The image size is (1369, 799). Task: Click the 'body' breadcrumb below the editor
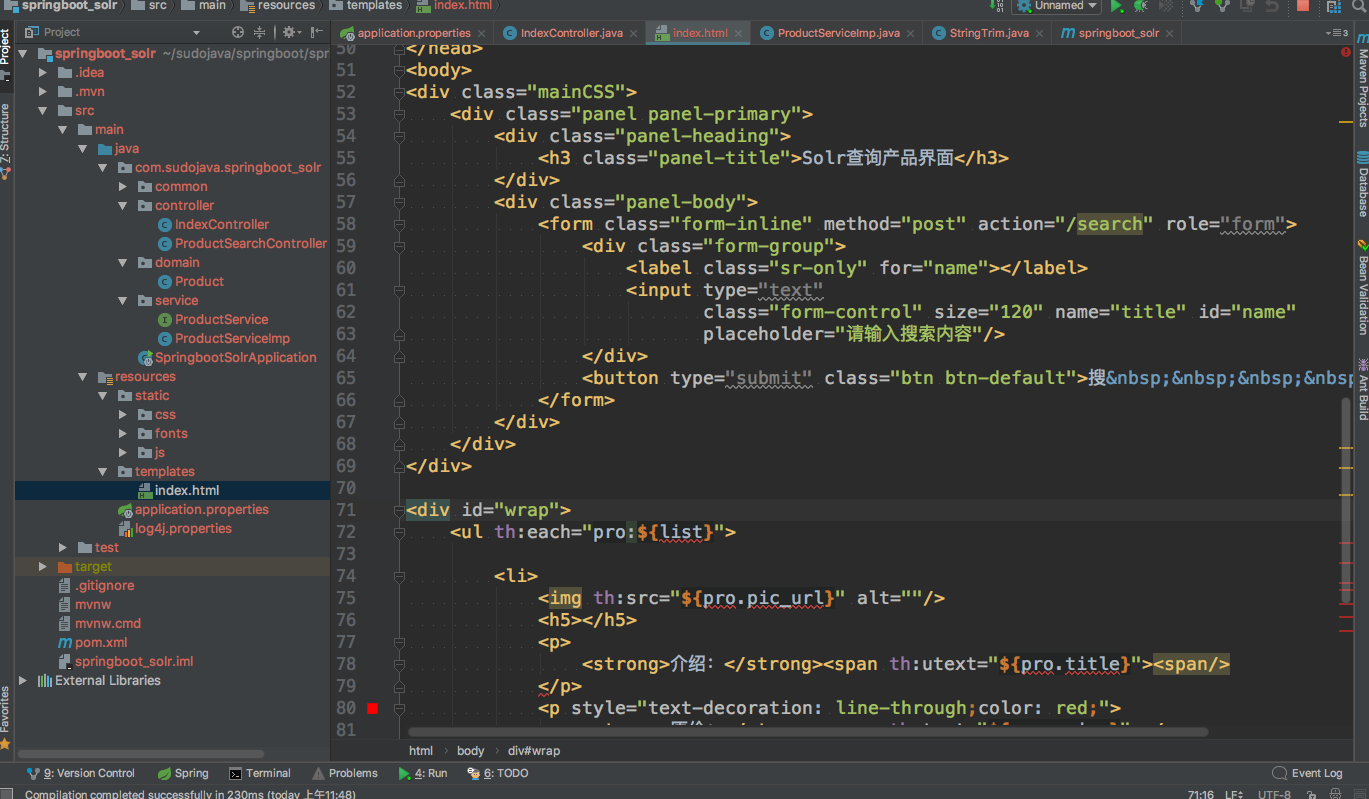point(470,751)
